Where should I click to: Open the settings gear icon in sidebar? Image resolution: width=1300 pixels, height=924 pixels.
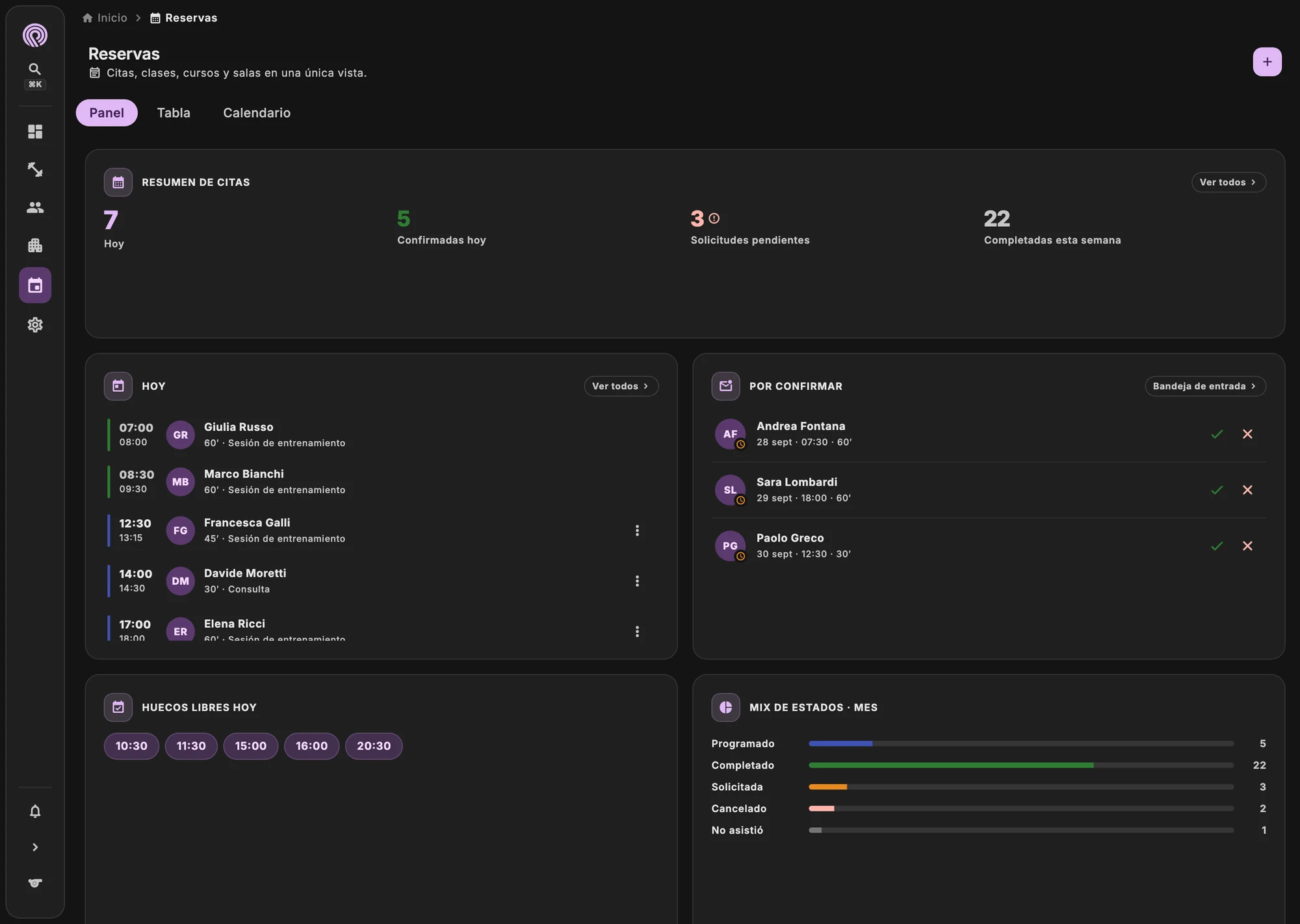coord(35,325)
